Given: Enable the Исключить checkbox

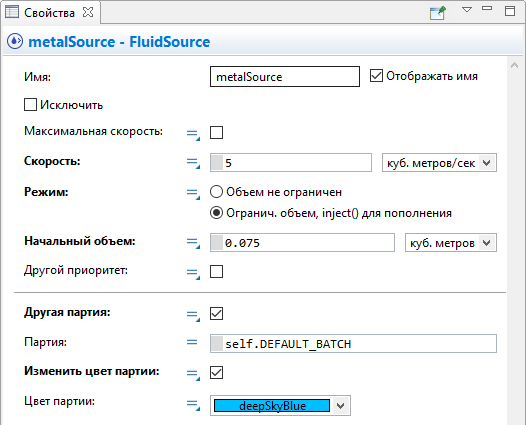Looking at the screenshot, I should click(x=30, y=105).
